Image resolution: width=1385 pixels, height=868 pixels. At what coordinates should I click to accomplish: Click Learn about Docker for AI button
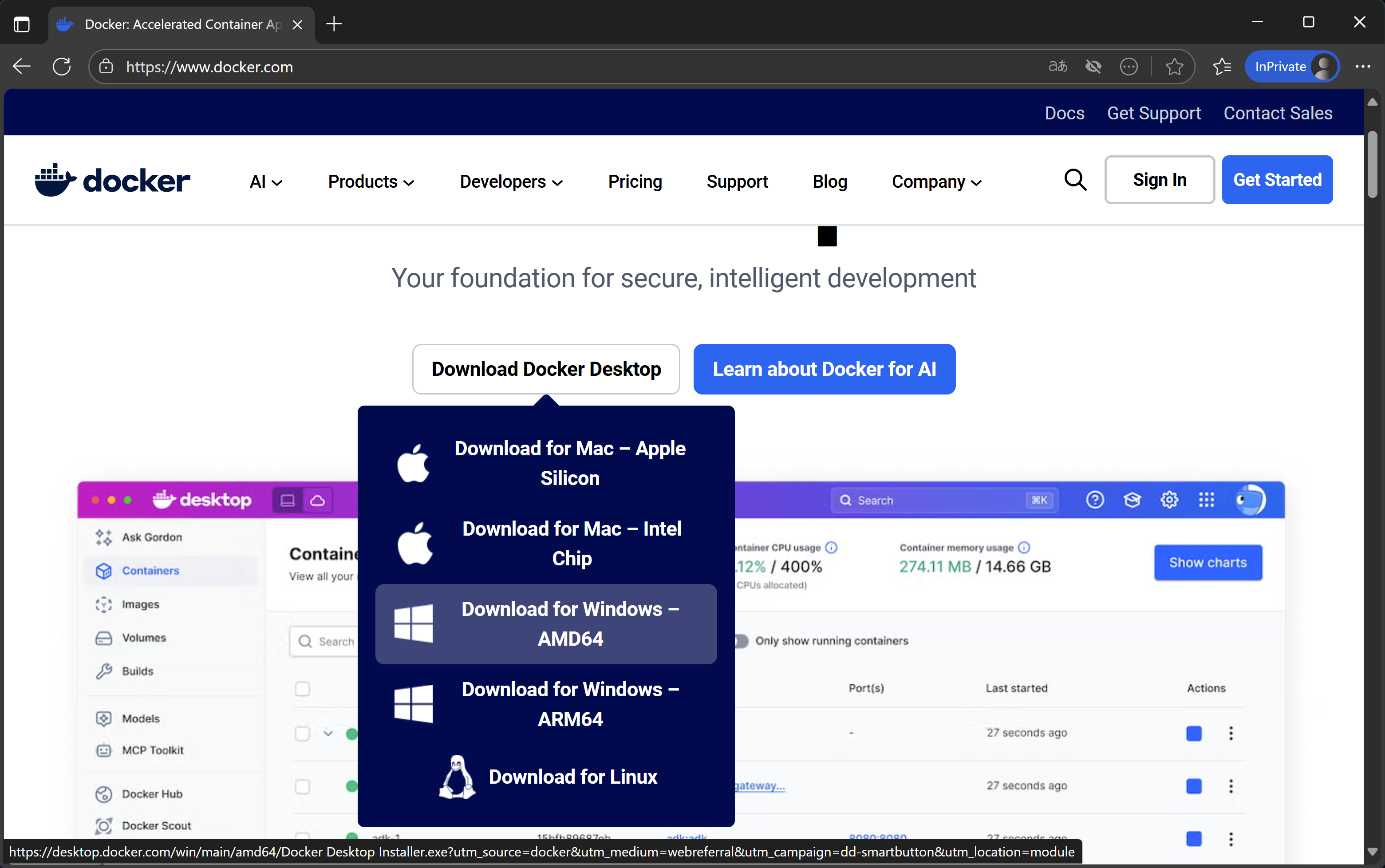click(824, 369)
